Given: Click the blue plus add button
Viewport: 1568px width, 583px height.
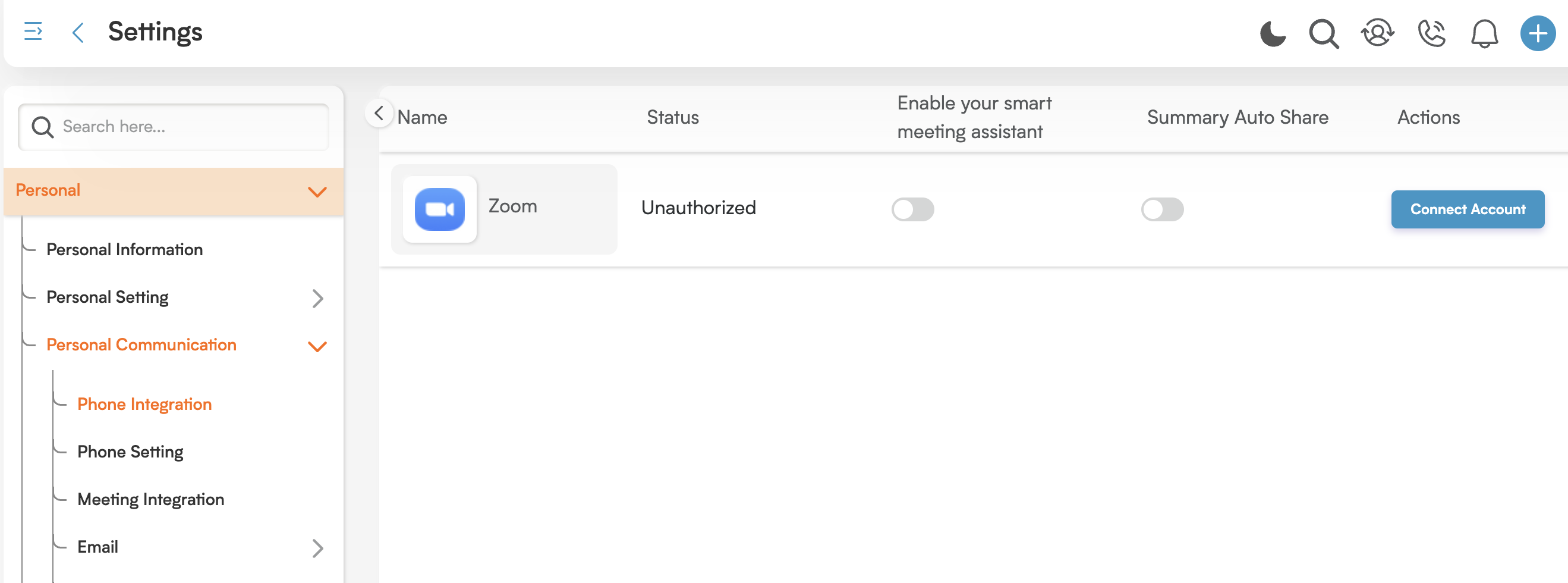Looking at the screenshot, I should coord(1538,33).
